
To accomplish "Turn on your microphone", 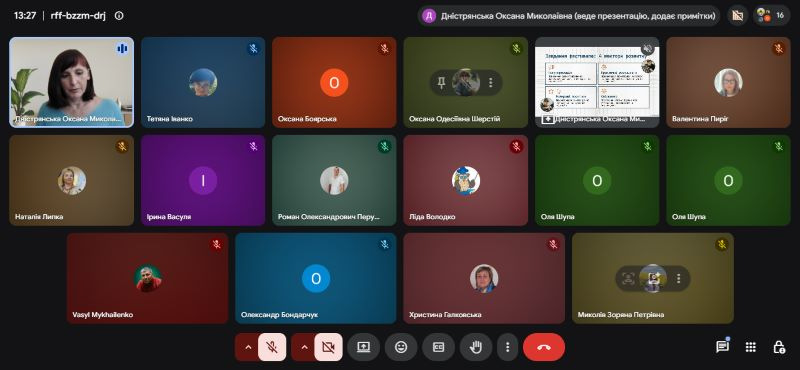I will pos(272,347).
